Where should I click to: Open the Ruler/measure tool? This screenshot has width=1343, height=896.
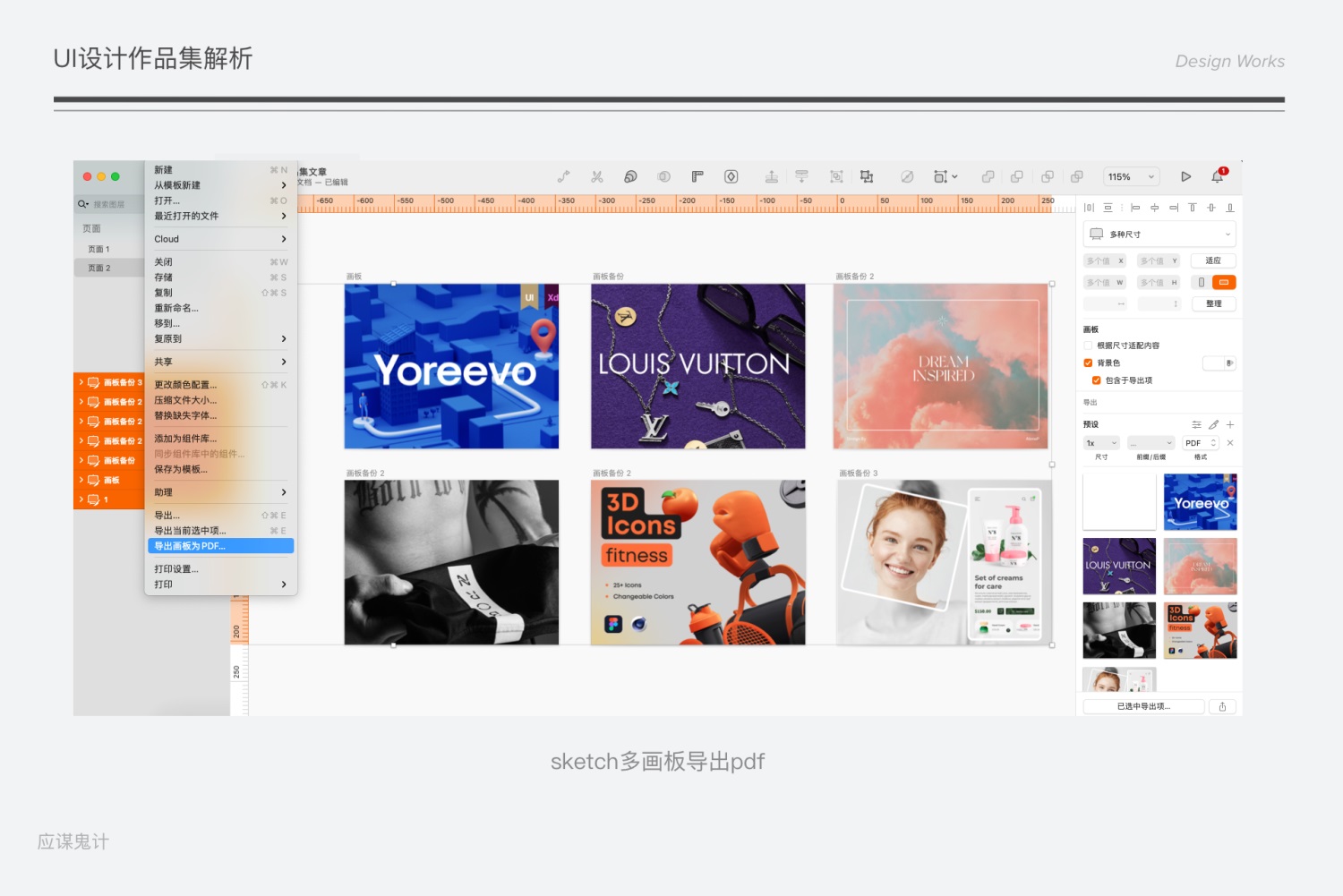coord(697,176)
